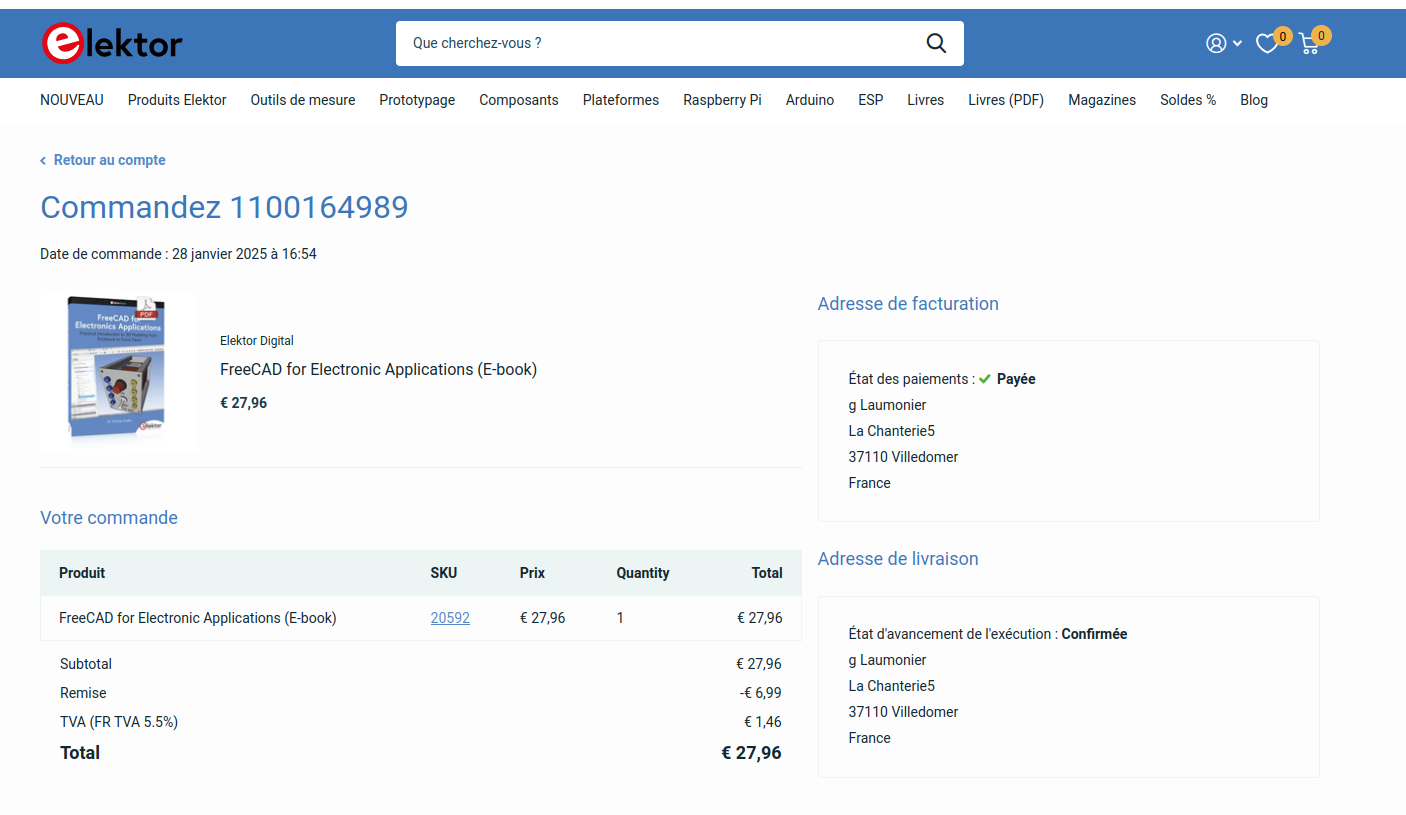Select the Livres (PDF) menu
This screenshot has height=815, width=1406.
pyautogui.click(x=1006, y=100)
